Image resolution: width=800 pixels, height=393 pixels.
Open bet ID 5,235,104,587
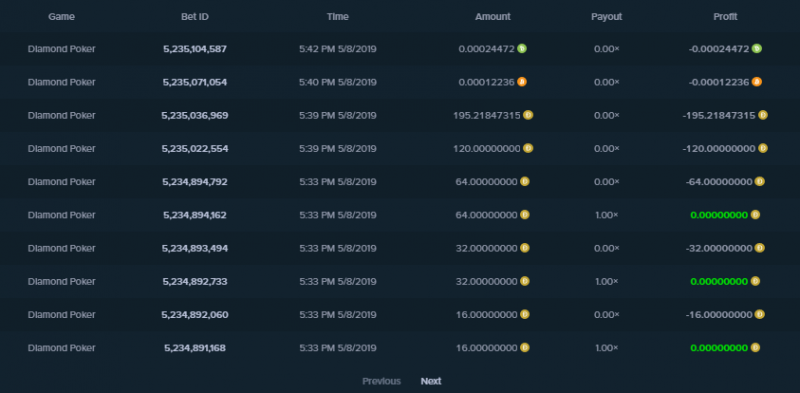click(195, 49)
